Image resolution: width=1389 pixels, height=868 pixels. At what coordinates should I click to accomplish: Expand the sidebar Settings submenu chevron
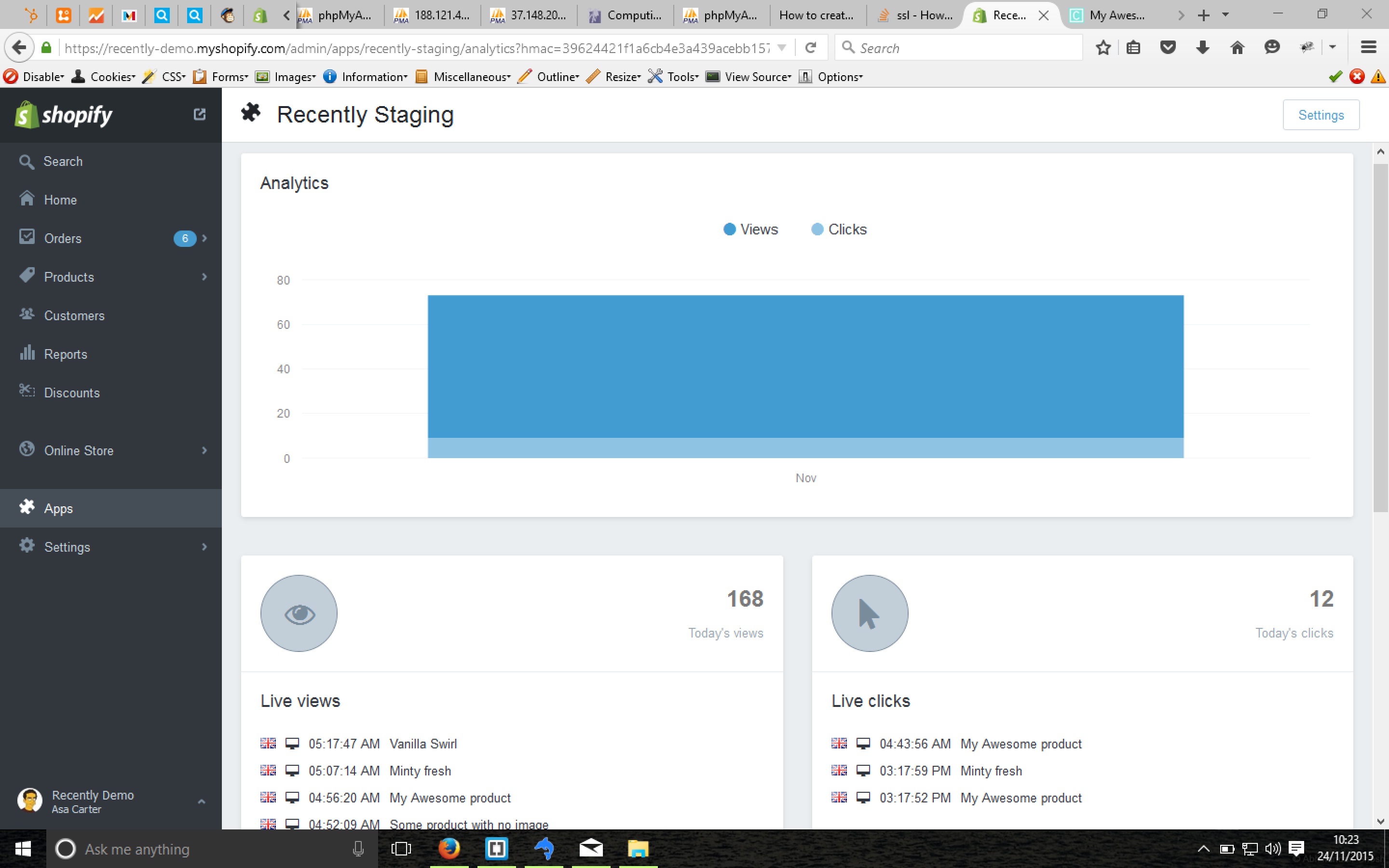204,546
